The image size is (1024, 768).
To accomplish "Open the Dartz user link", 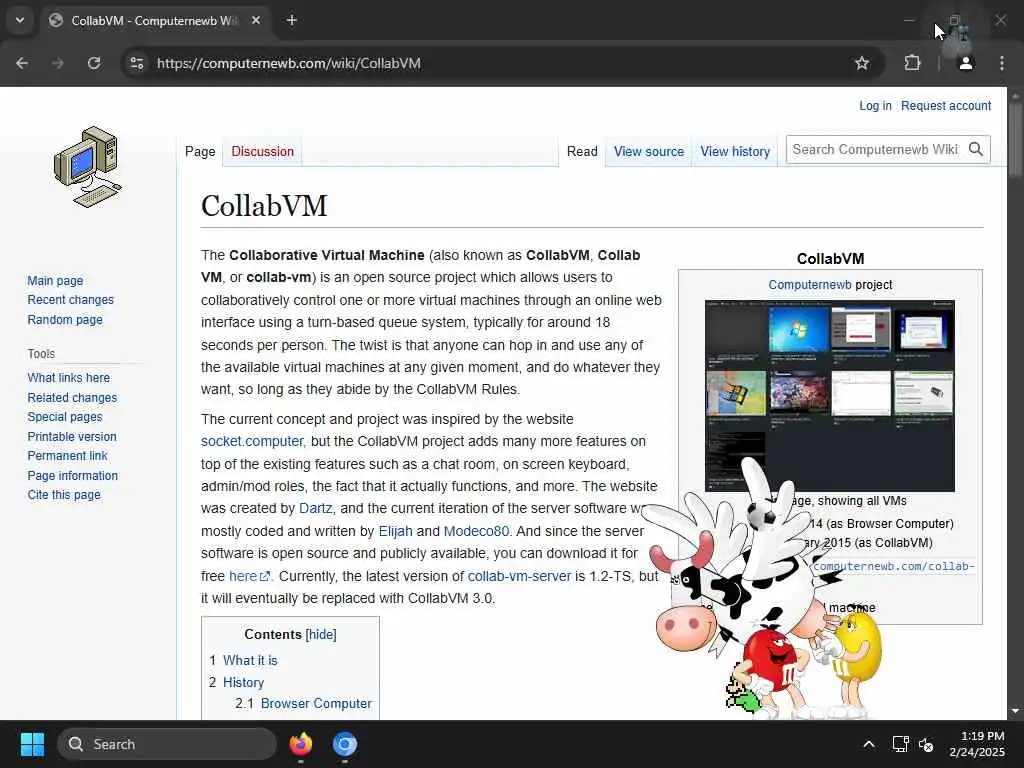I will pos(315,509).
